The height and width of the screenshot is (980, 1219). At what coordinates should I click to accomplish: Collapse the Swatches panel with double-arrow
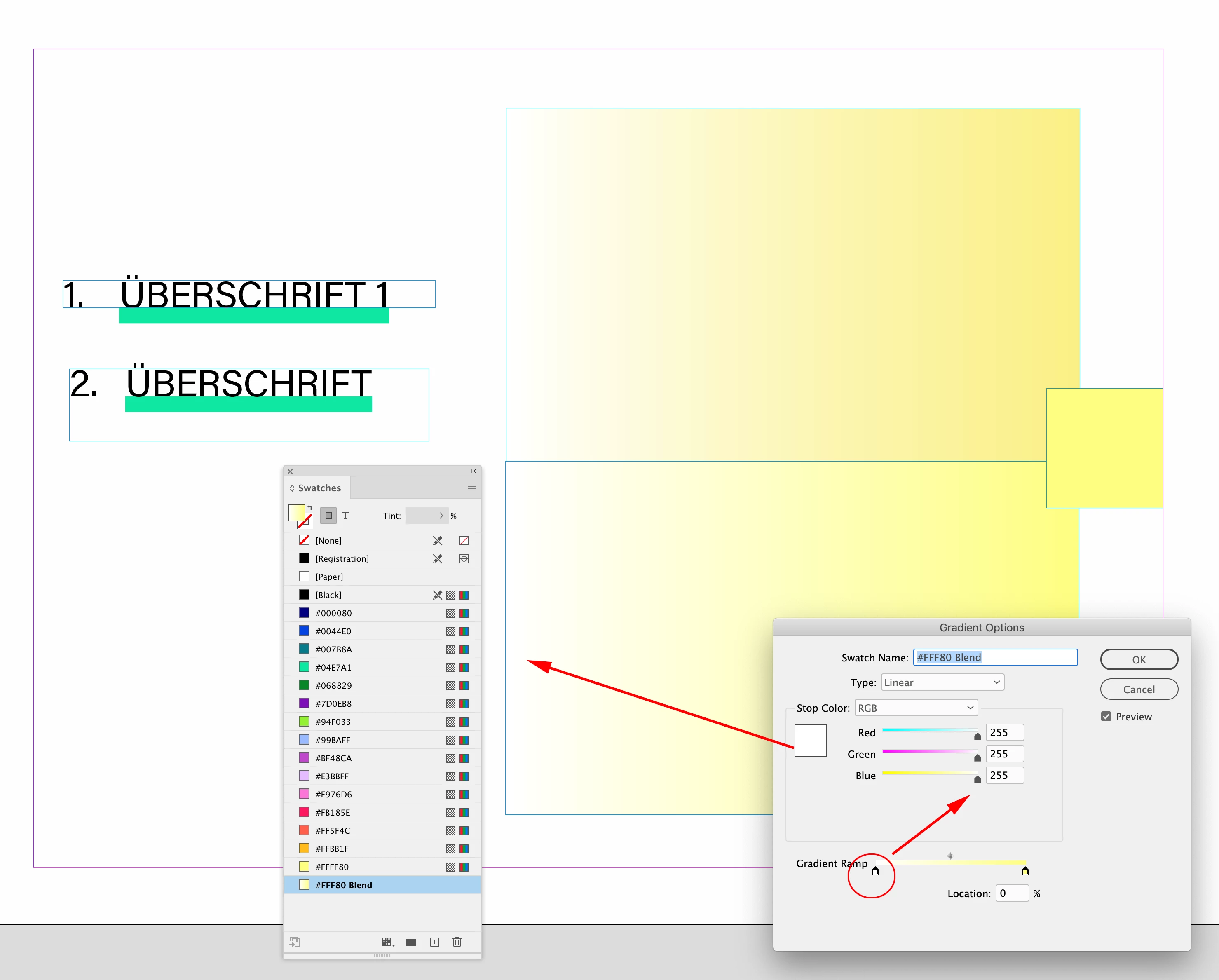pyautogui.click(x=473, y=471)
